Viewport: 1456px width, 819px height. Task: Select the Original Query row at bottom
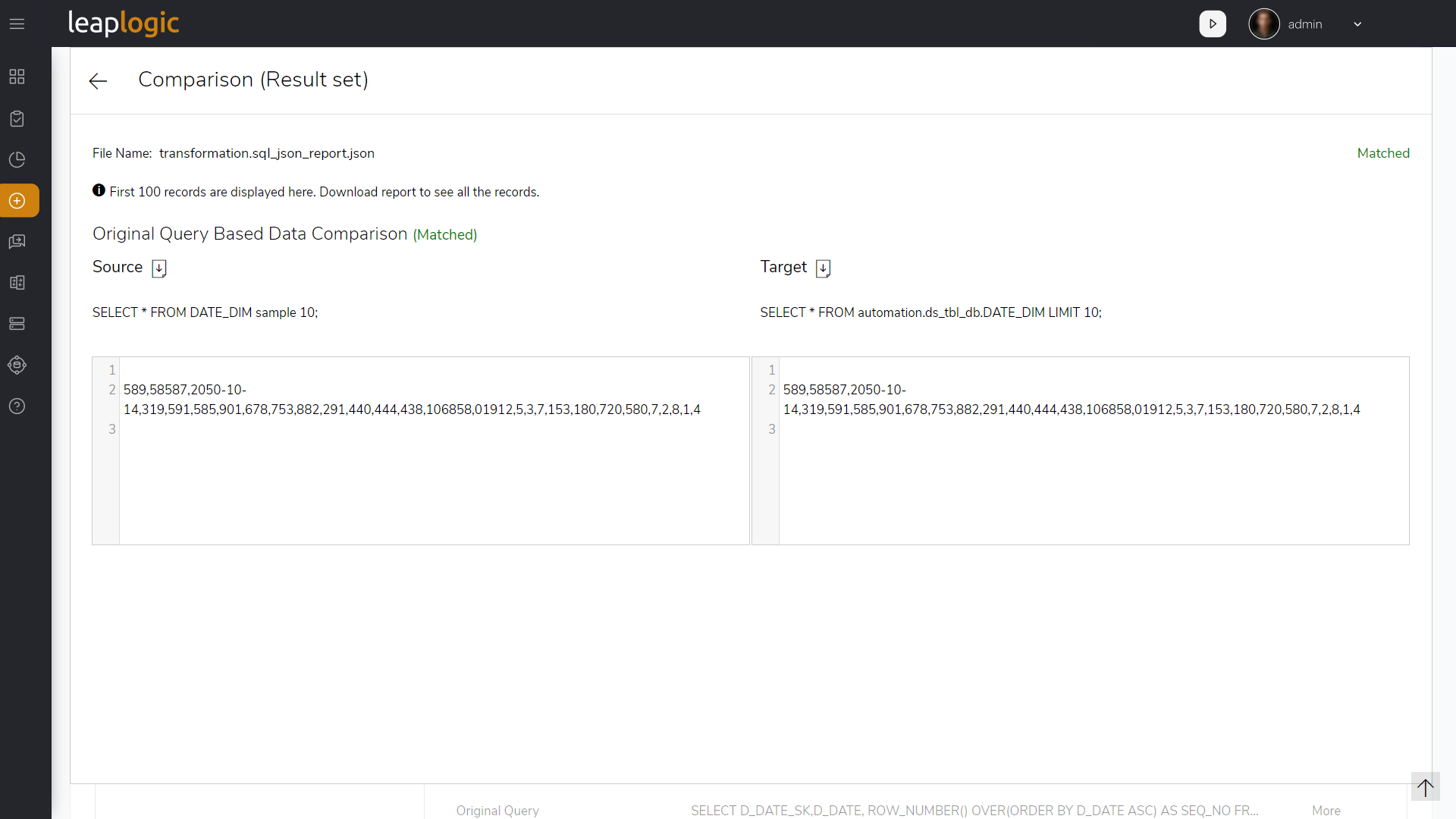click(x=497, y=810)
